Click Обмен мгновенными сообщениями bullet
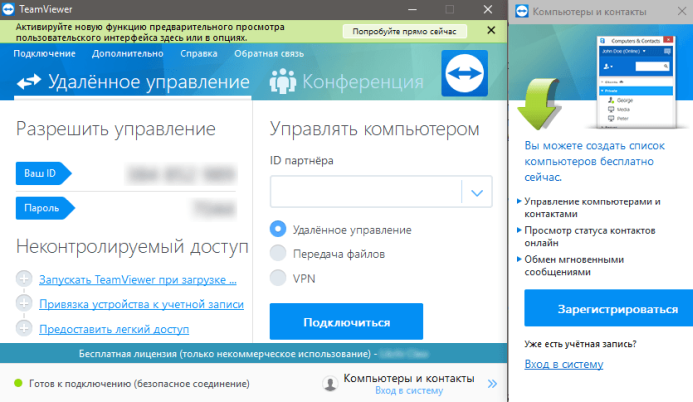 pos(574,265)
